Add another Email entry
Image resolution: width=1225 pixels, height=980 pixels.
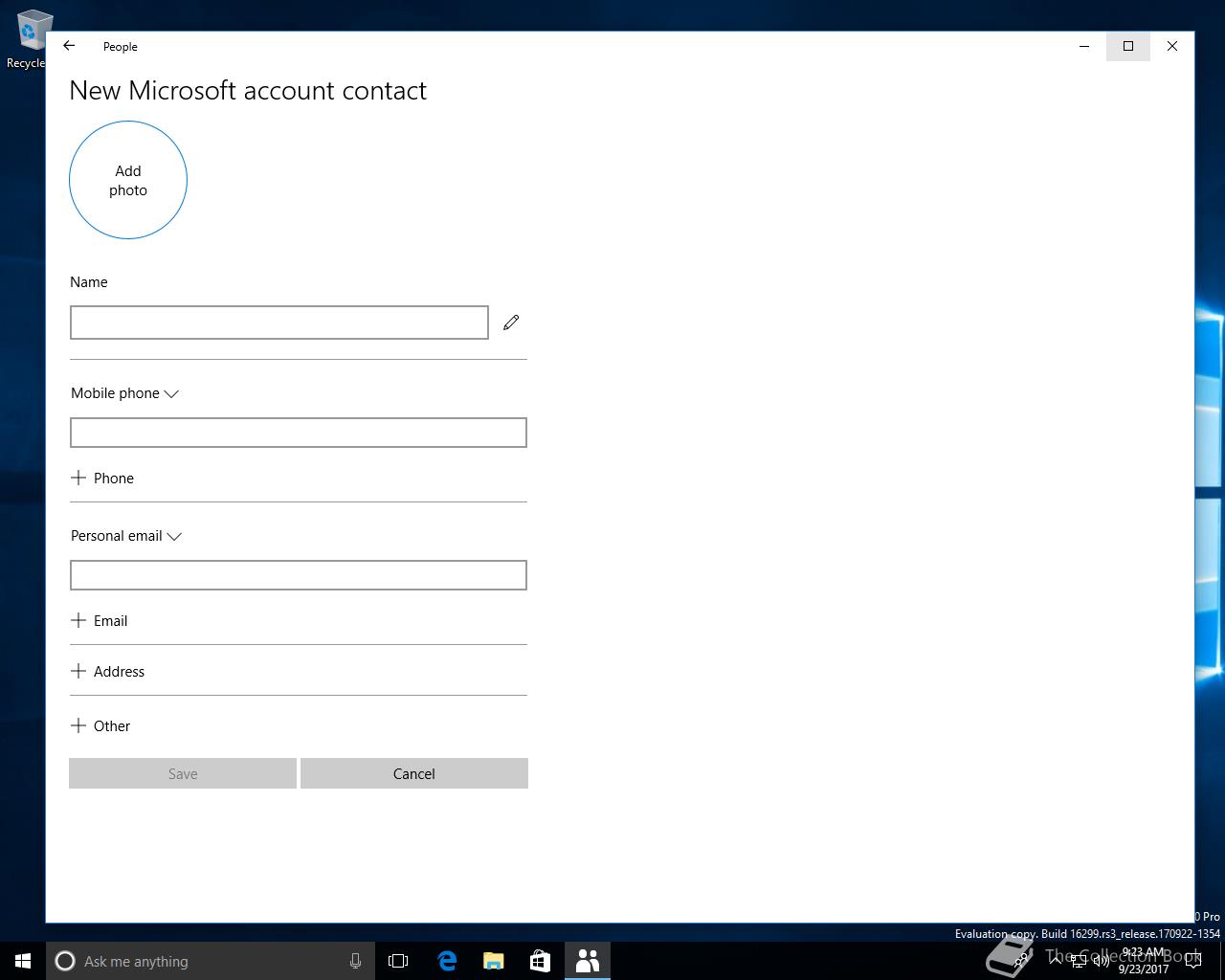click(x=100, y=620)
